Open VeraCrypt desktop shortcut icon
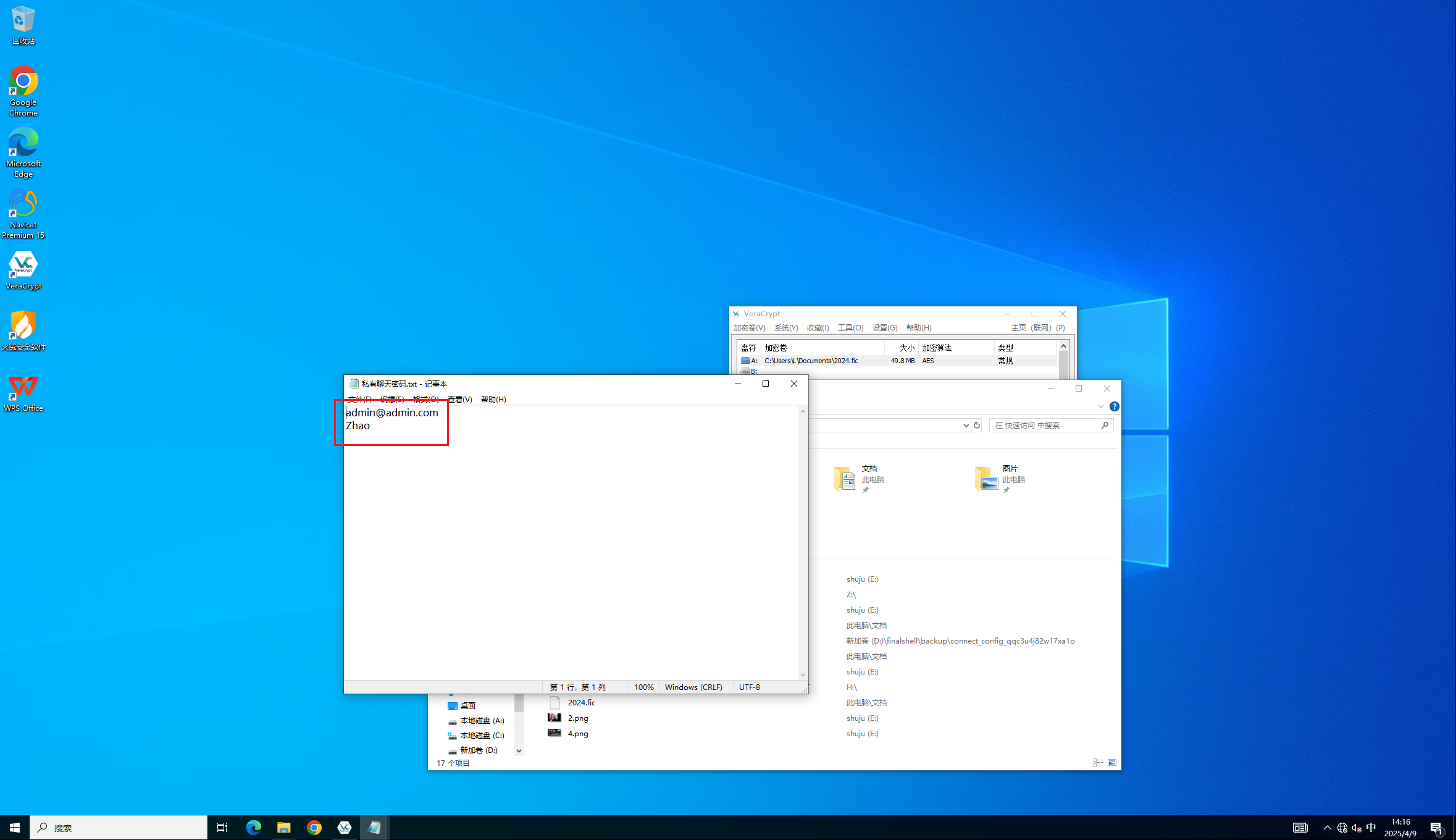The height and width of the screenshot is (840, 1456). click(23, 266)
